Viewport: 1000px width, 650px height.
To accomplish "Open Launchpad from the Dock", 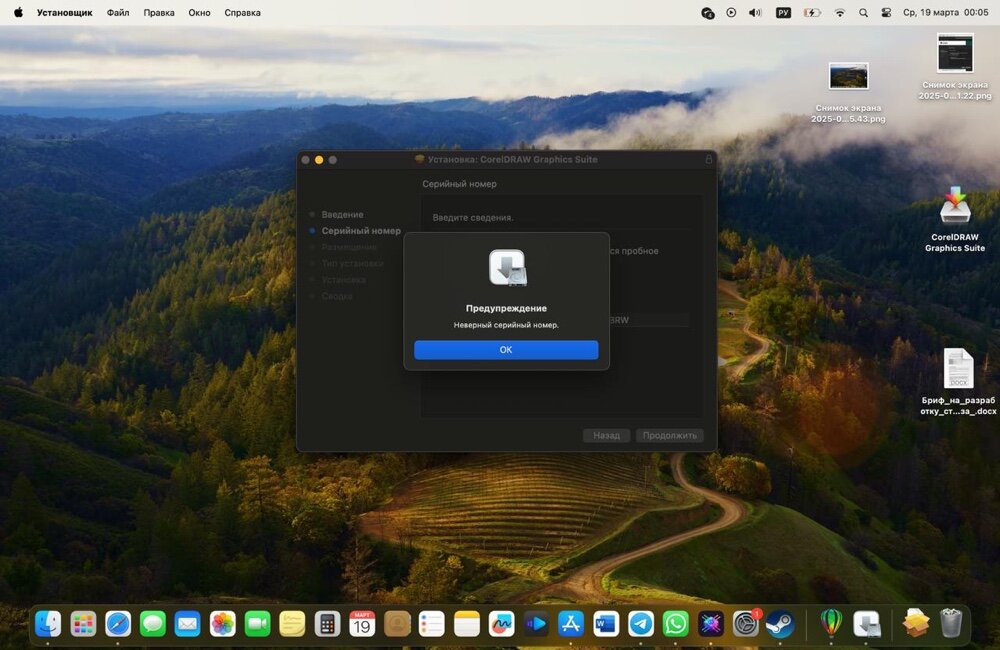I will click(83, 624).
